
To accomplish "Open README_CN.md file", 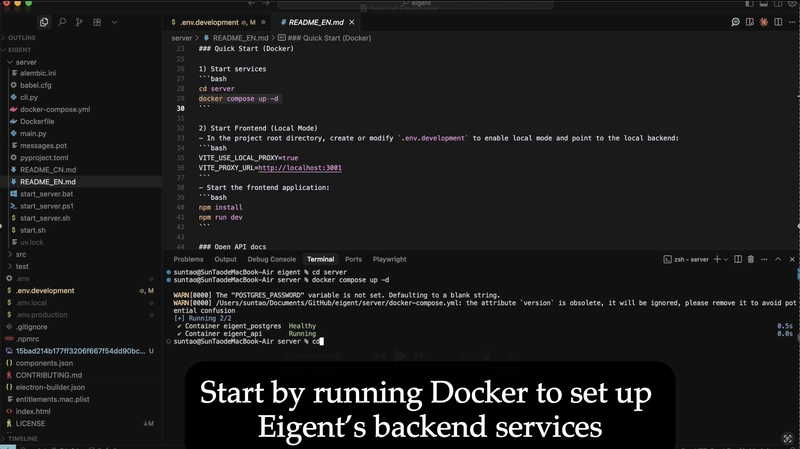I will point(48,169).
